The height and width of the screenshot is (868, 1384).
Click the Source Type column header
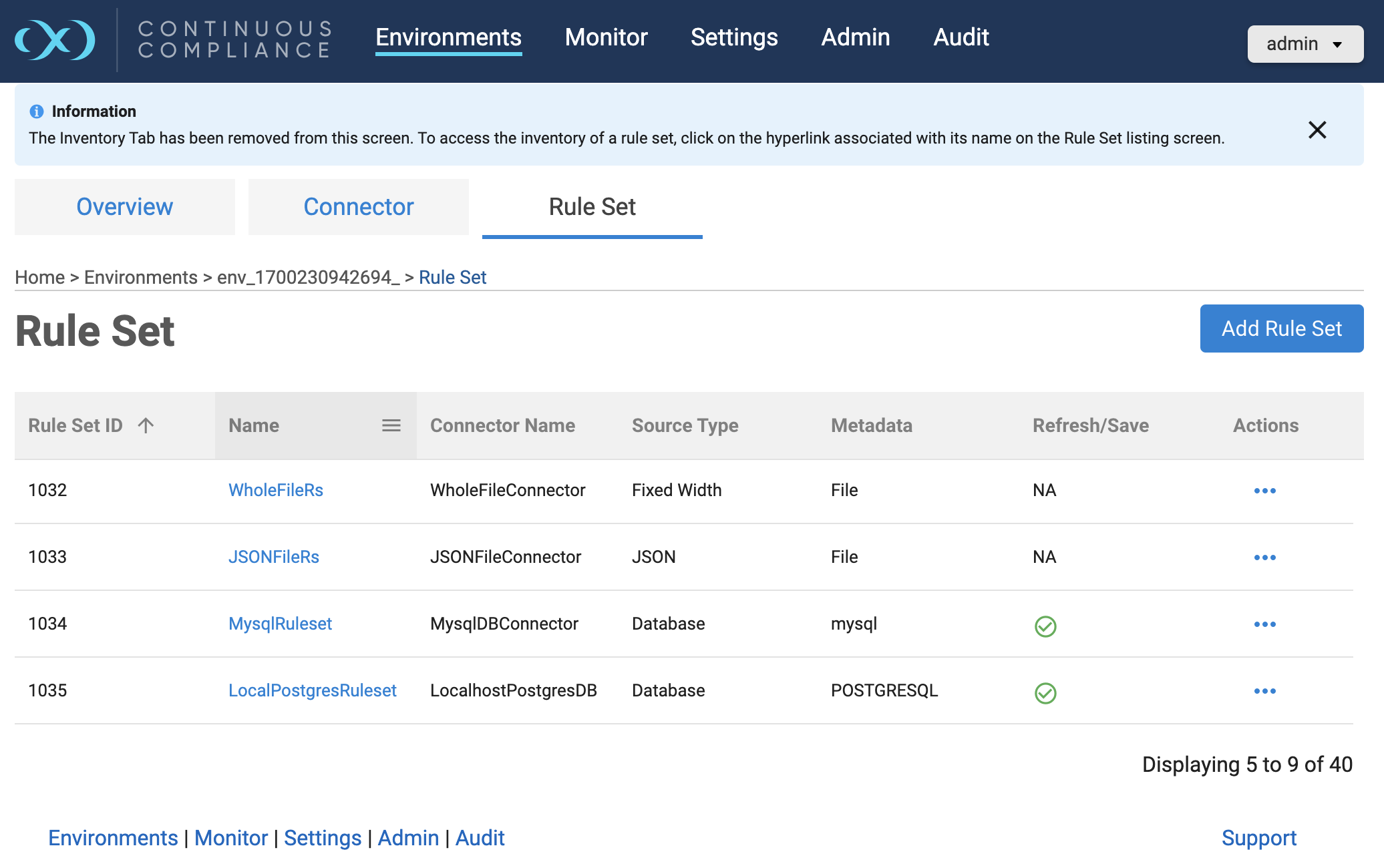(685, 425)
